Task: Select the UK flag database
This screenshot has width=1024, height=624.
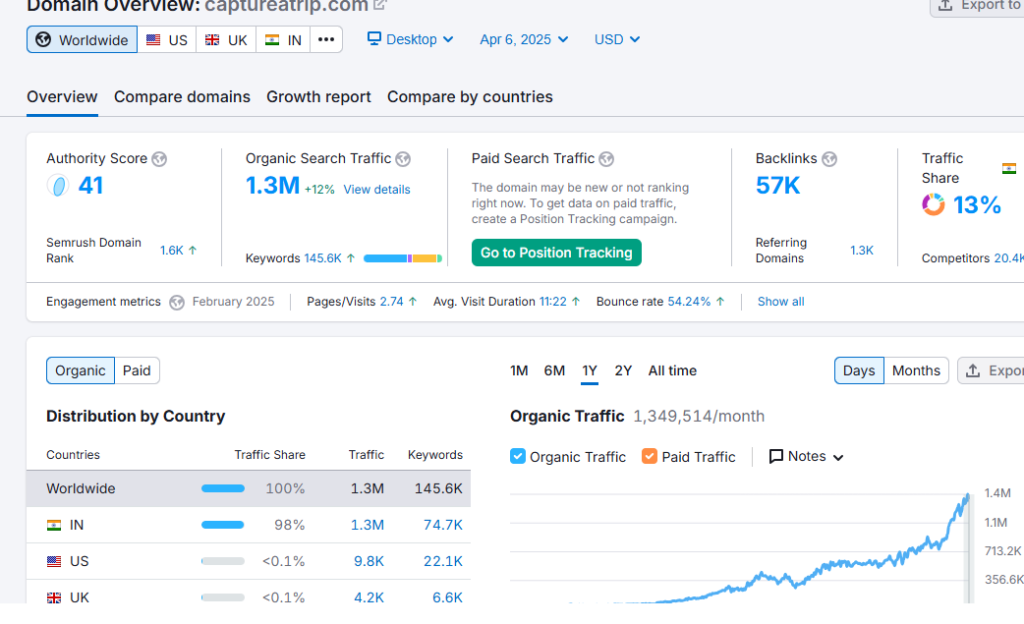Action: click(x=226, y=40)
